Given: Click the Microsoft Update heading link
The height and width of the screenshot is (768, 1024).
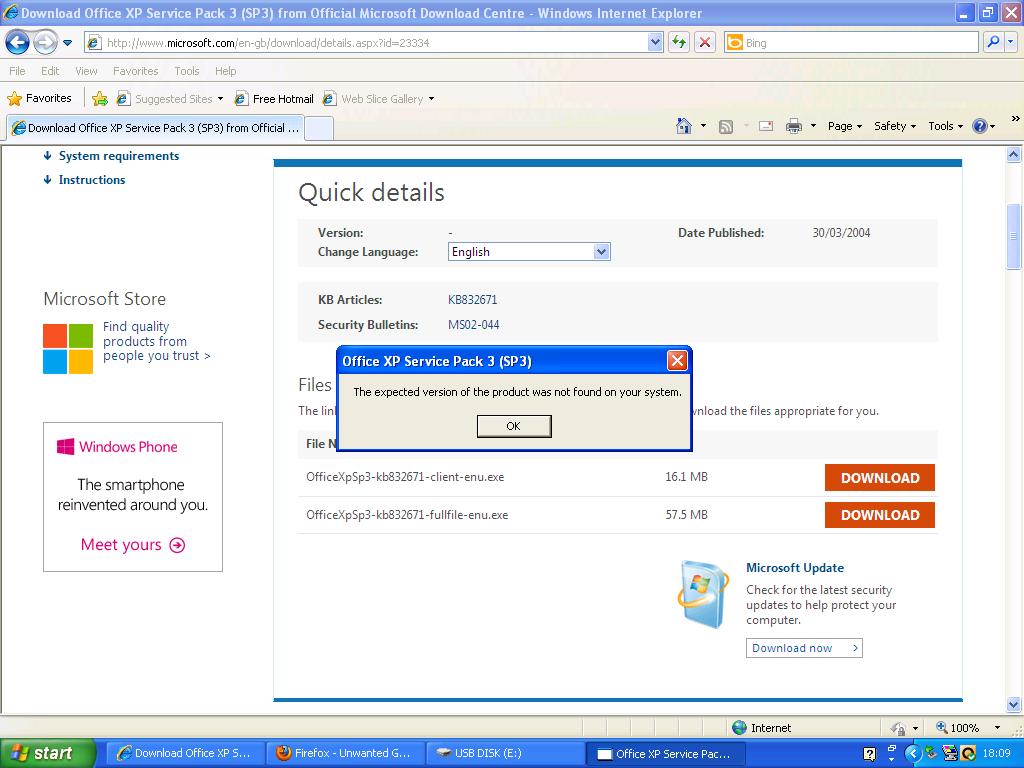Looking at the screenshot, I should (x=795, y=568).
